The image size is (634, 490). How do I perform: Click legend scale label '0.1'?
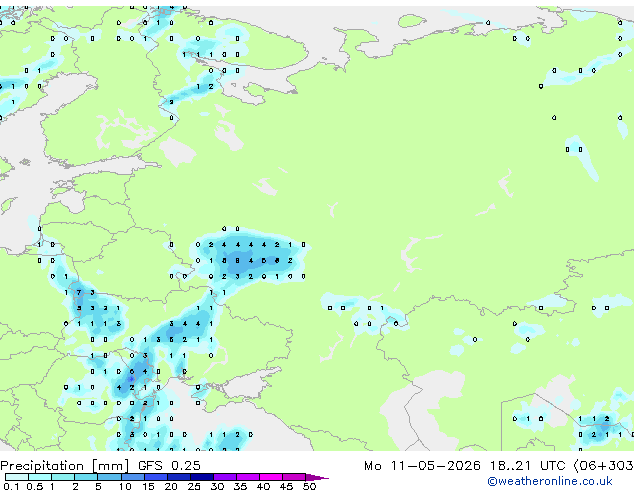[11, 486]
